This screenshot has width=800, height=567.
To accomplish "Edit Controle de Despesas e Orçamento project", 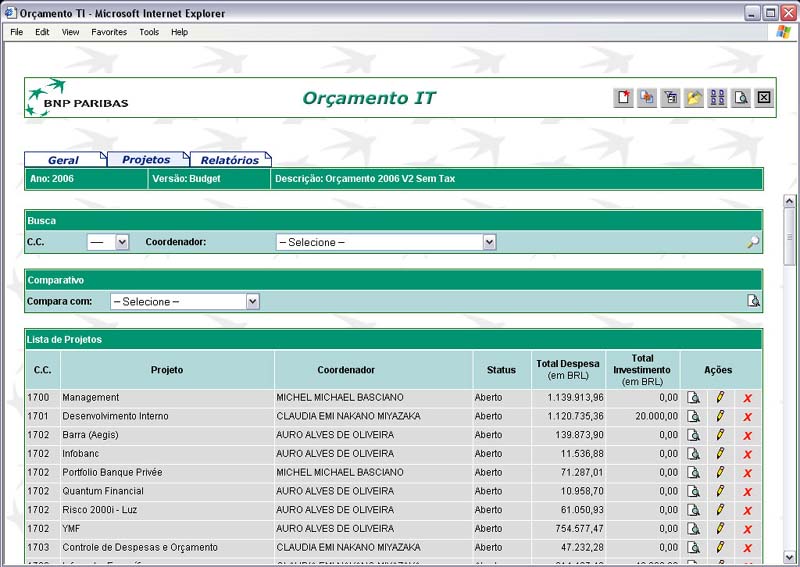I will click(720, 547).
